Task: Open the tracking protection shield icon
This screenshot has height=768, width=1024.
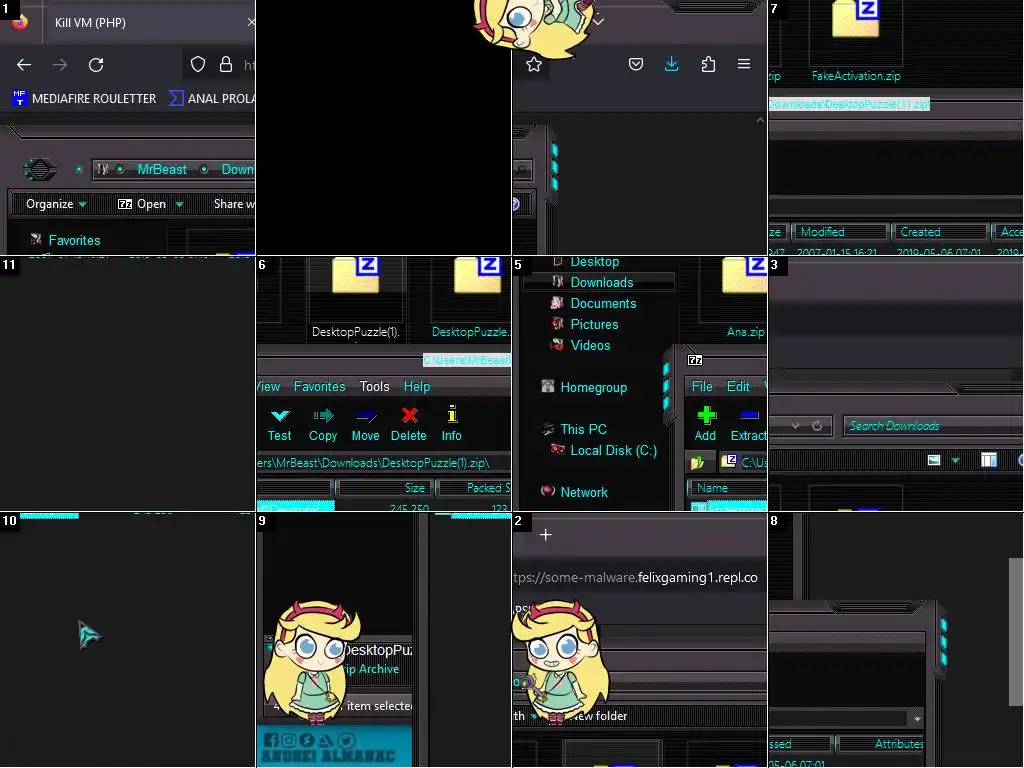Action: click(x=198, y=64)
